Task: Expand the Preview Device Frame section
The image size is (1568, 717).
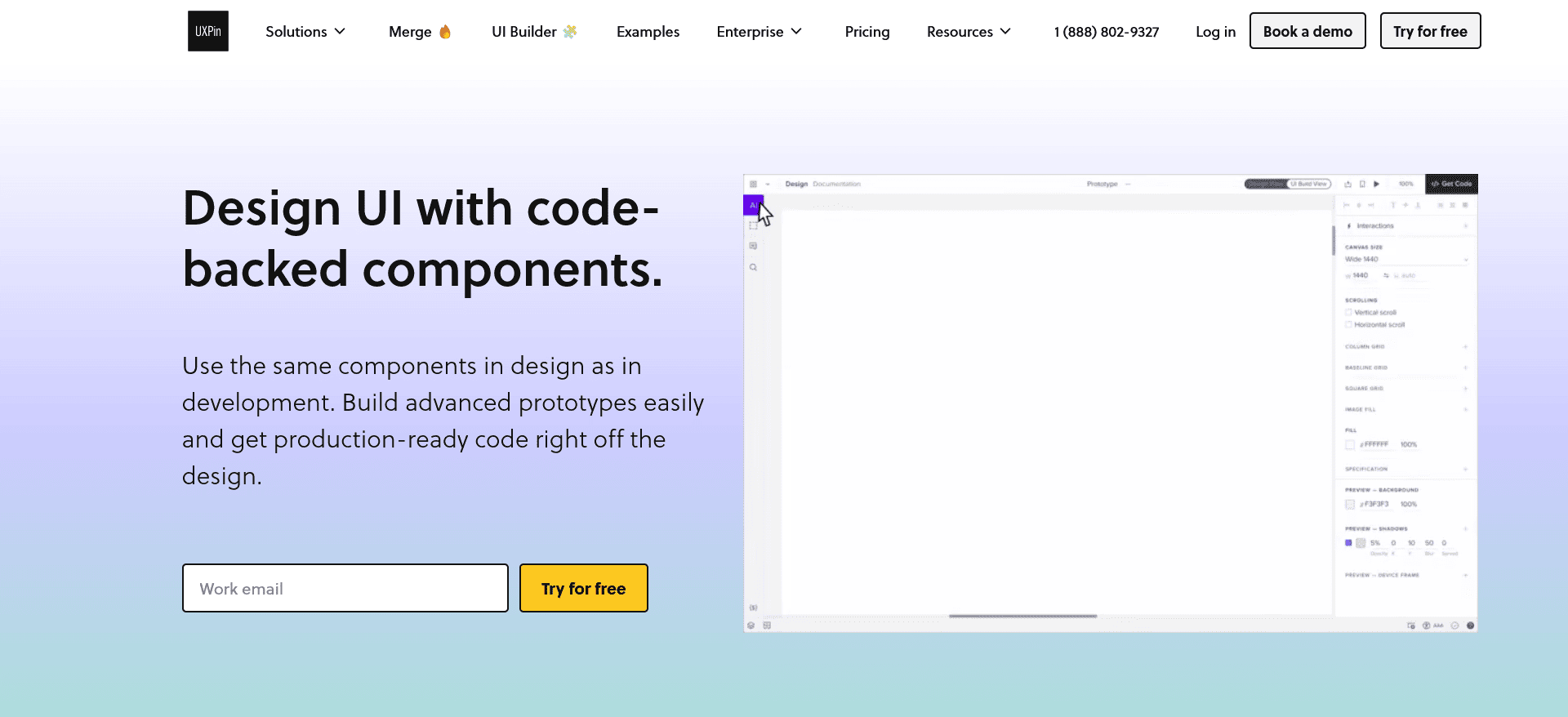Action: (1406, 575)
